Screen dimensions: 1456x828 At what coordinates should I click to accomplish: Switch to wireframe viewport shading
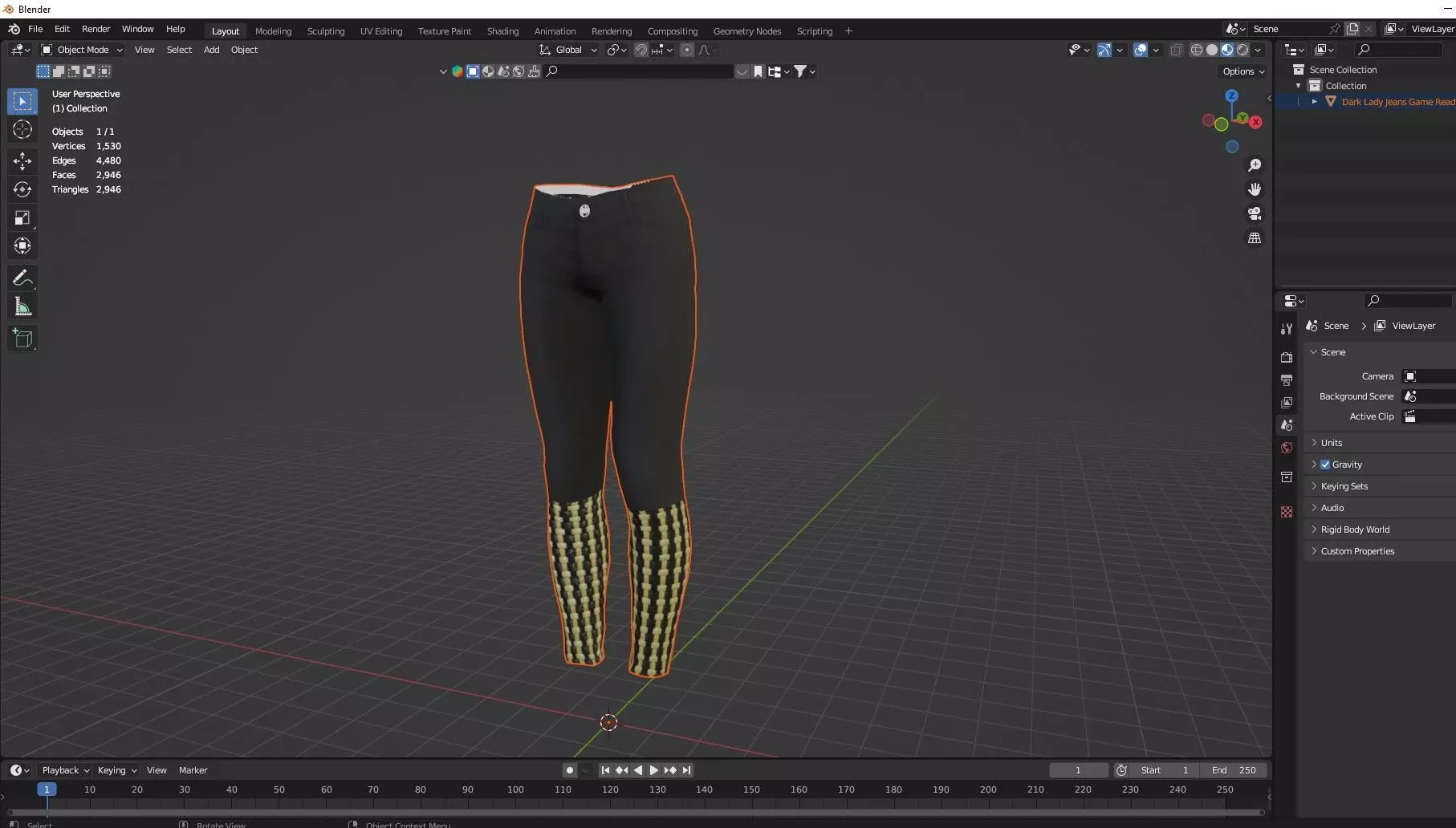[1197, 50]
